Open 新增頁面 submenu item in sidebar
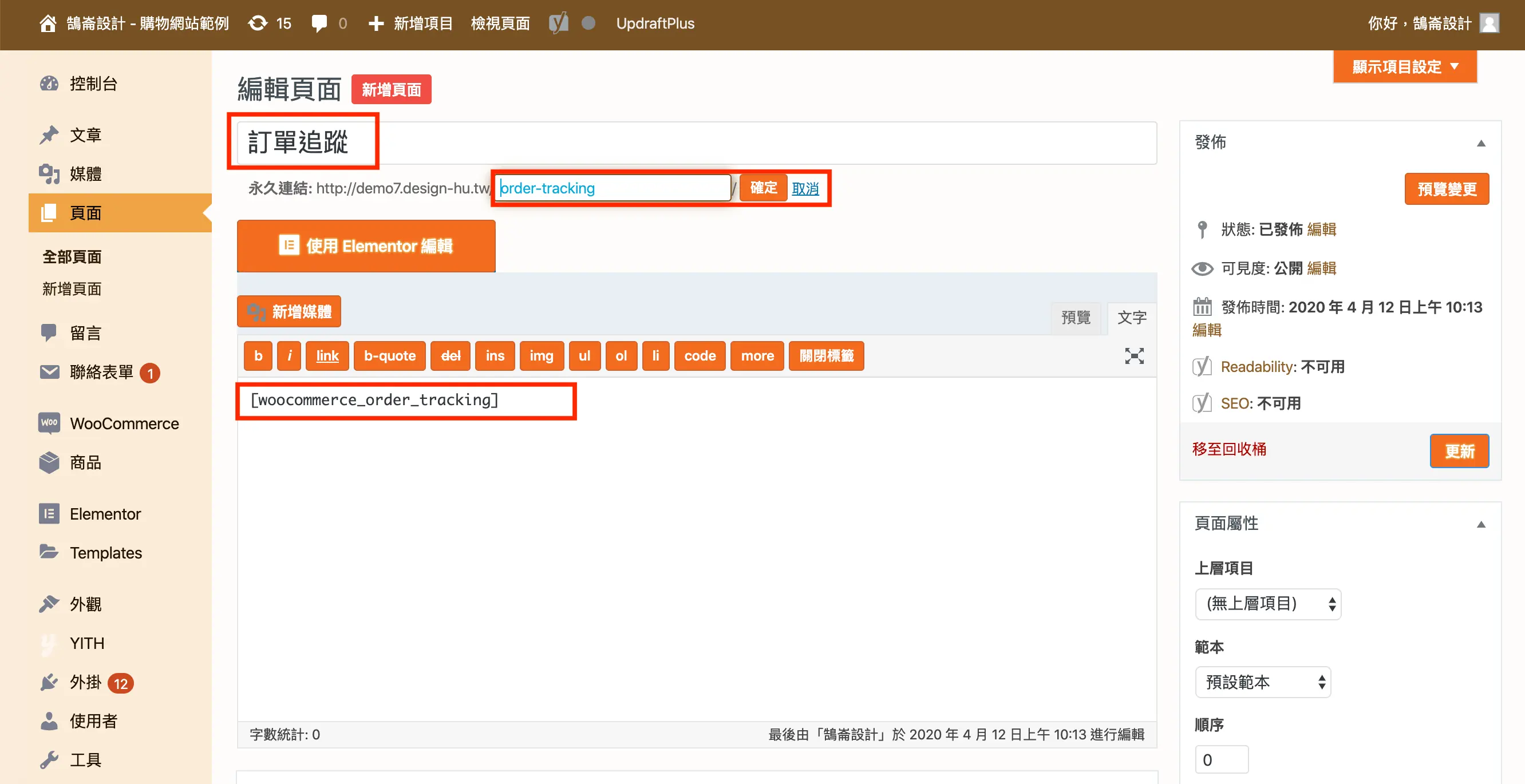The height and width of the screenshot is (784, 1525). (72, 289)
